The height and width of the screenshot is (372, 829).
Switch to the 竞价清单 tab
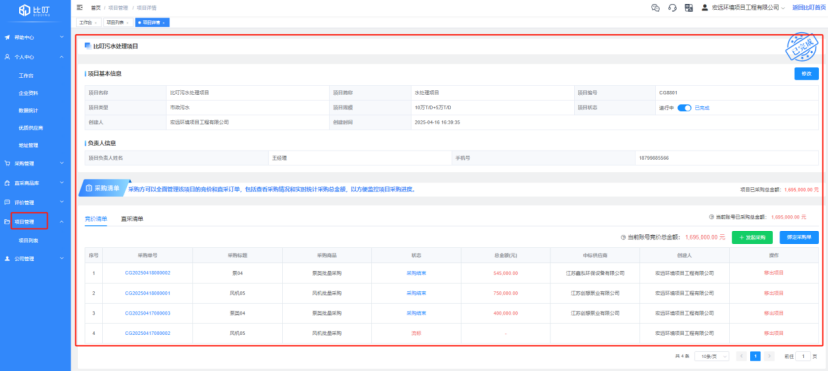pyautogui.click(x=96, y=219)
